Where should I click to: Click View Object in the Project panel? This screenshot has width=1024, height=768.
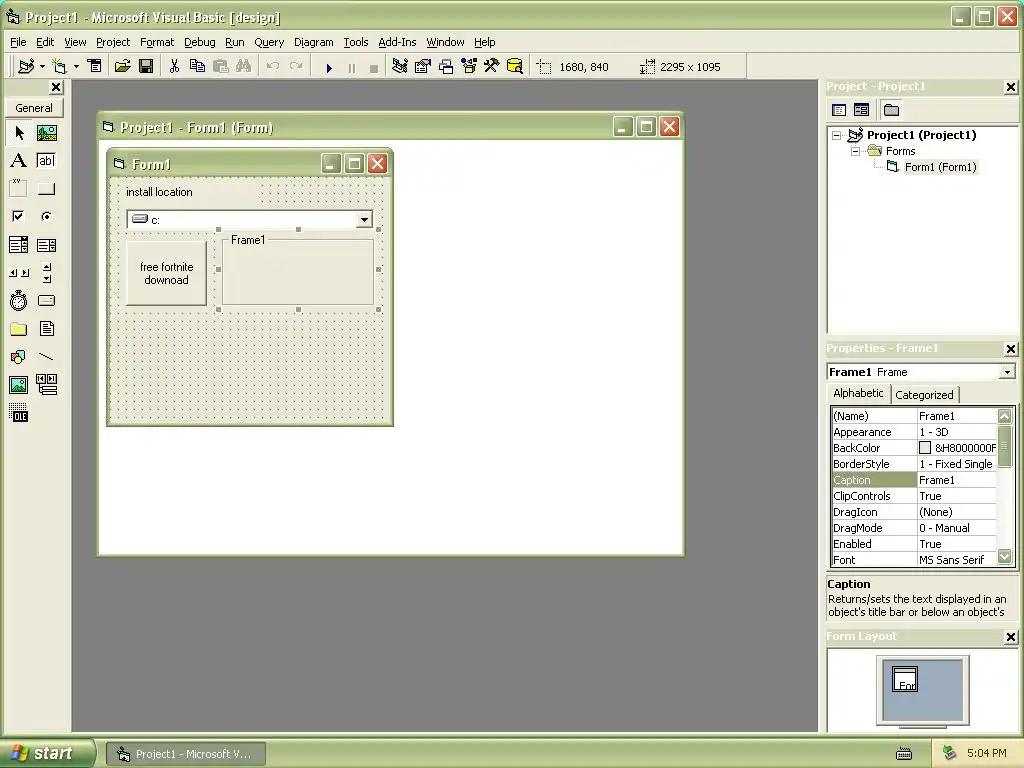pyautogui.click(x=861, y=110)
